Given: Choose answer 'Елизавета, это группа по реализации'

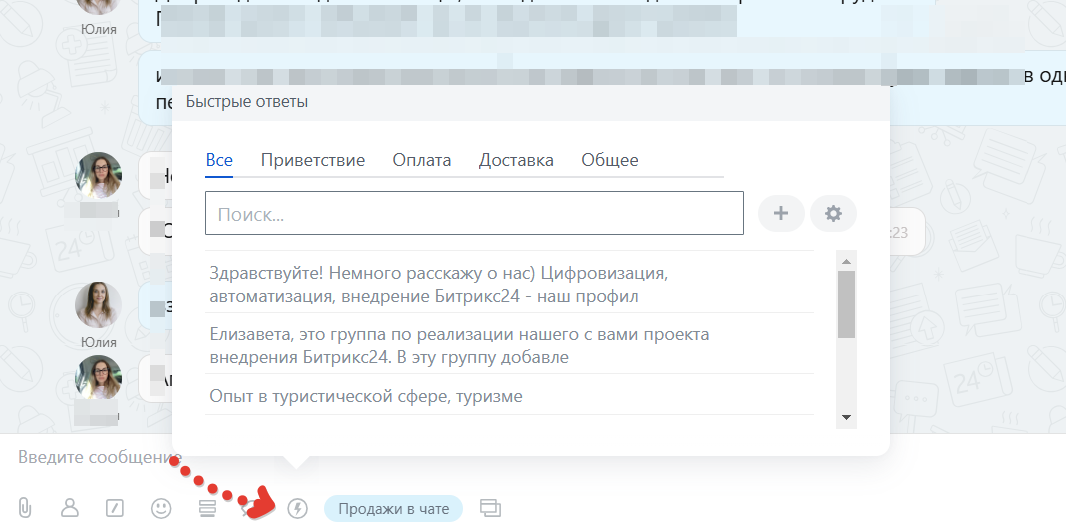Looking at the screenshot, I should pyautogui.click(x=509, y=345).
